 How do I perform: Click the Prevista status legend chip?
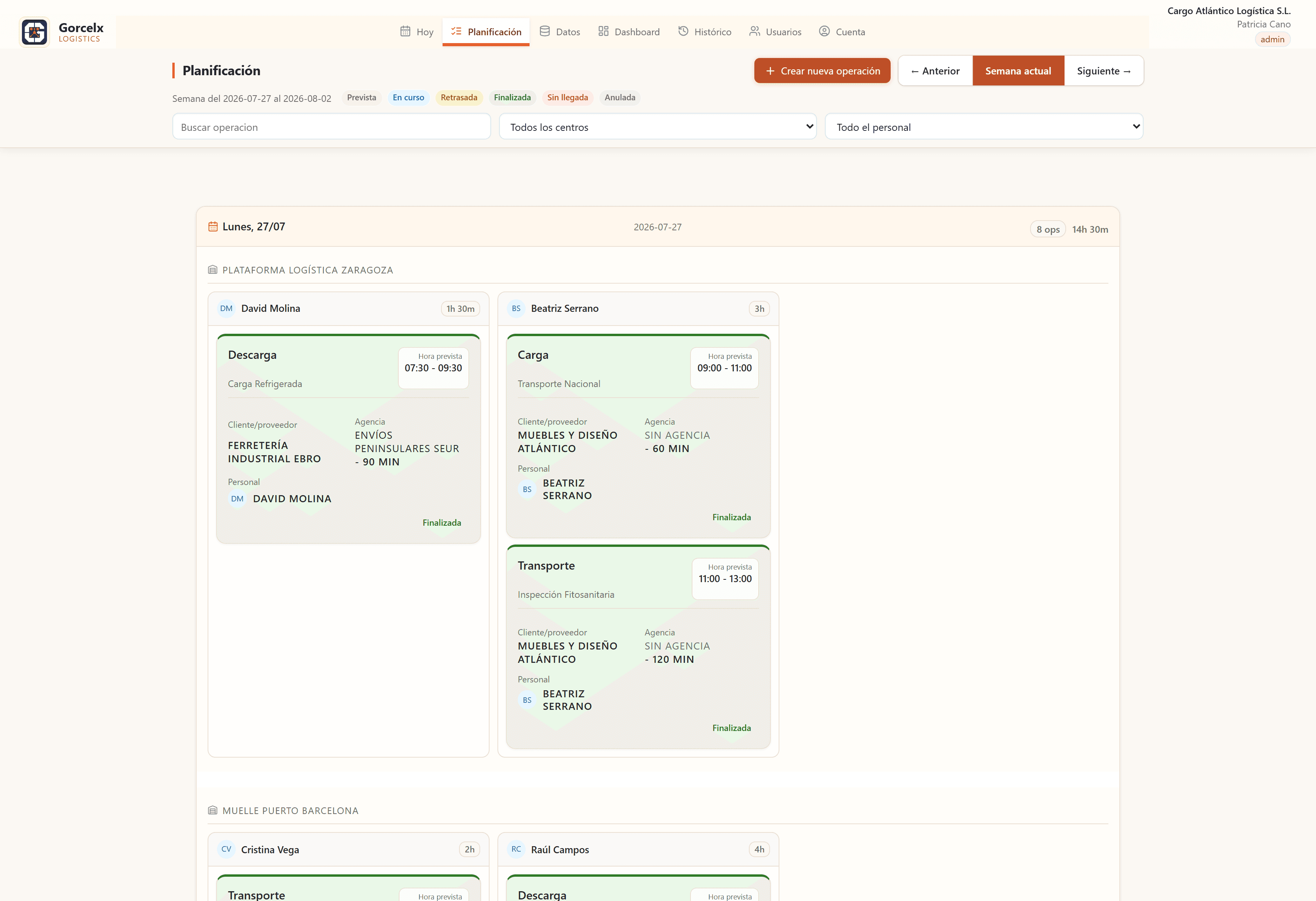(361, 98)
